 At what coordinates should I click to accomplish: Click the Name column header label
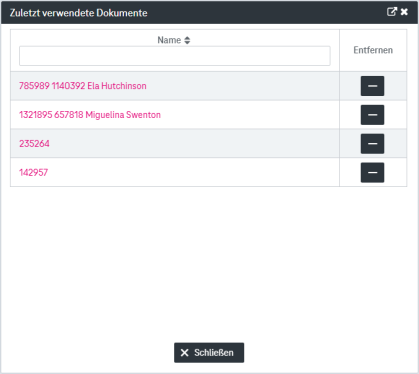pyautogui.click(x=169, y=40)
